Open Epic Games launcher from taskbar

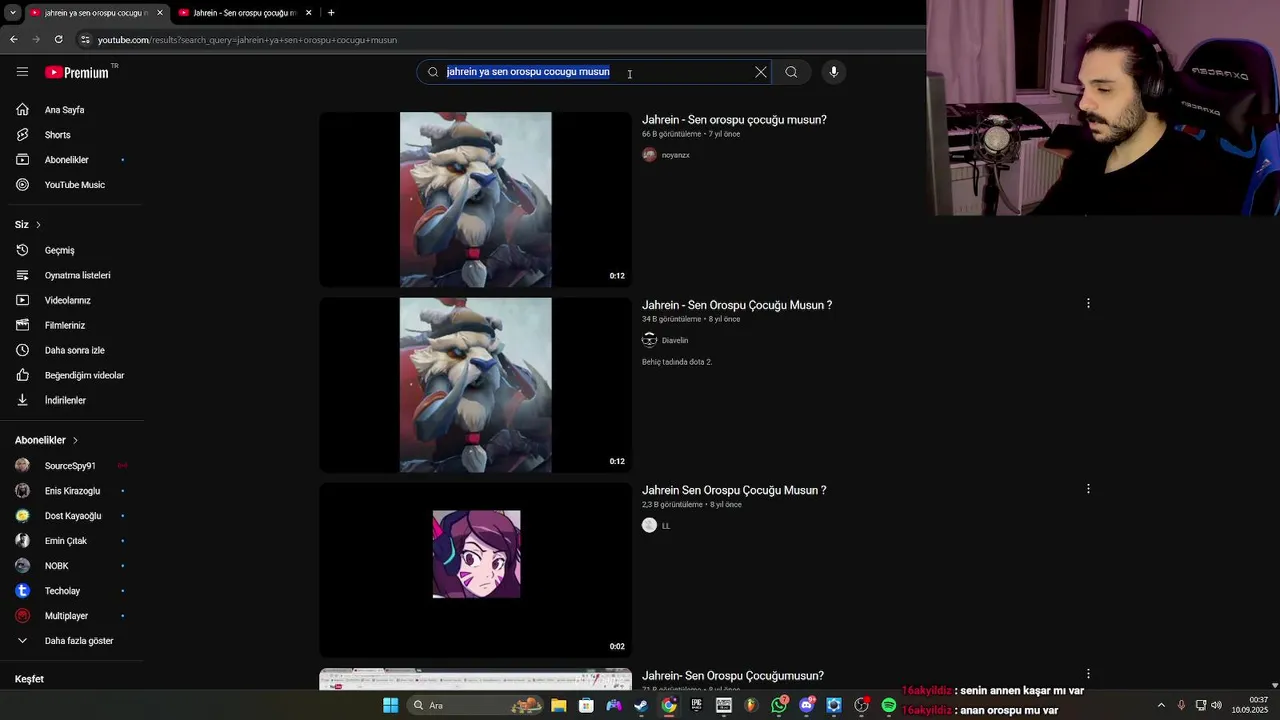[696, 705]
